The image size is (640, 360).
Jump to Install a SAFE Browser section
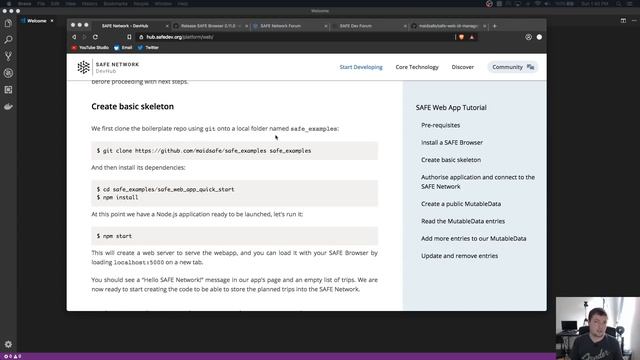click(x=452, y=142)
